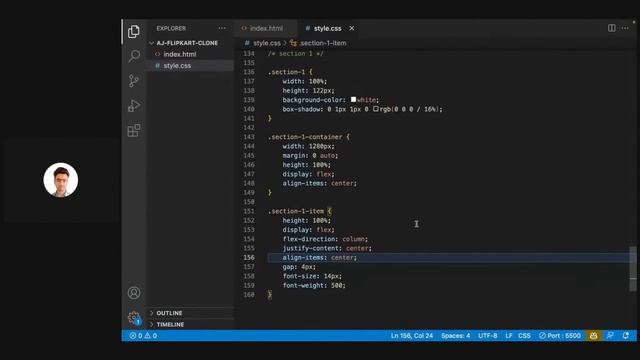Expand the OUTLINE section
640x360 pixels.
(169, 313)
